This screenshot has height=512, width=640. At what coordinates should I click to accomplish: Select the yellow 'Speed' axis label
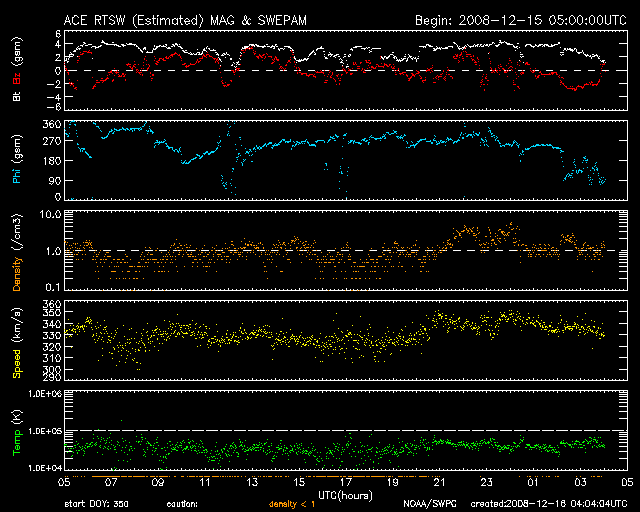pyautogui.click(x=17, y=364)
